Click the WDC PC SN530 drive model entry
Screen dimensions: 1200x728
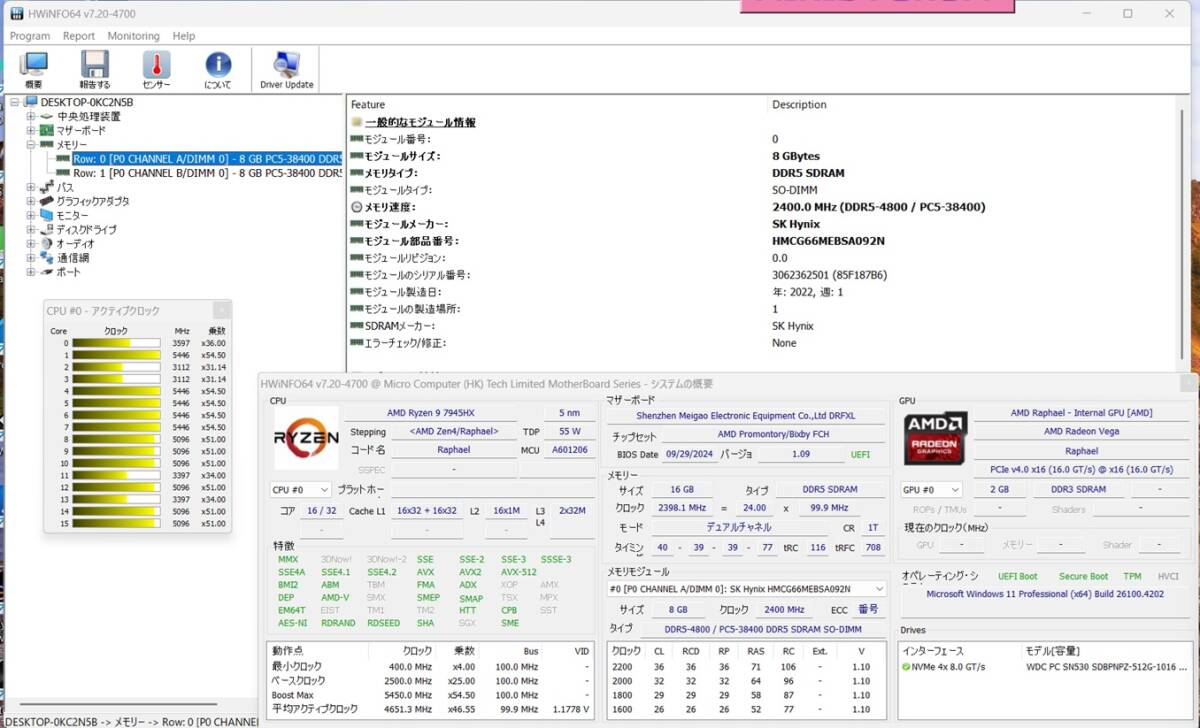pyautogui.click(x=1106, y=667)
